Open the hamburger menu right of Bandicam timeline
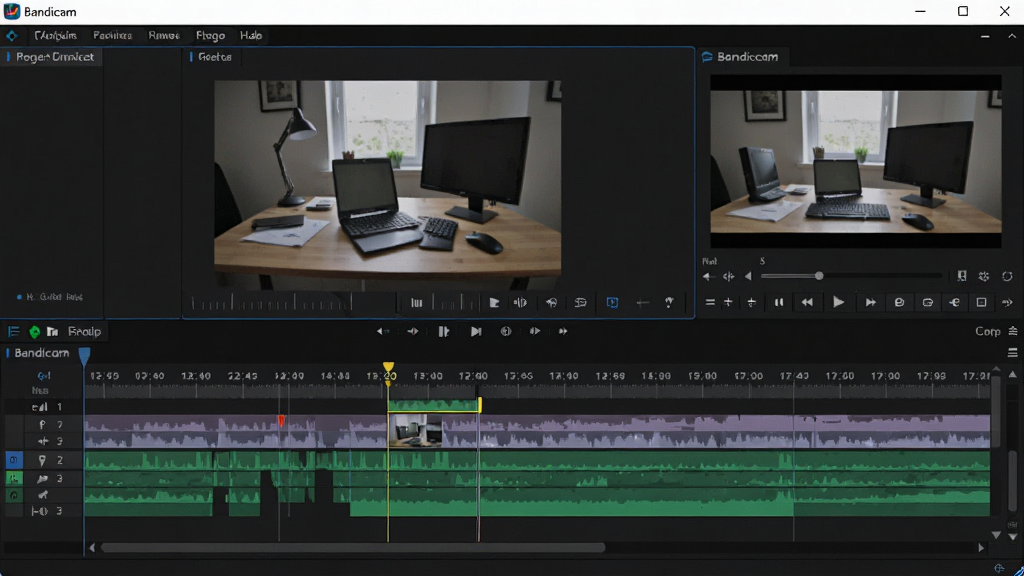1024x576 pixels. [x=1013, y=353]
